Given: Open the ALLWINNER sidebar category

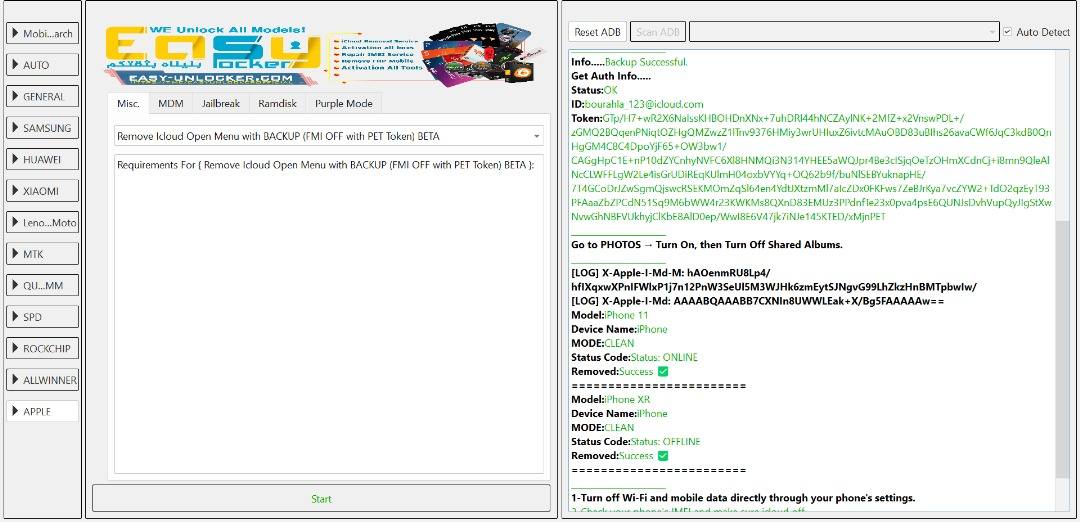Looking at the screenshot, I should pos(43,379).
